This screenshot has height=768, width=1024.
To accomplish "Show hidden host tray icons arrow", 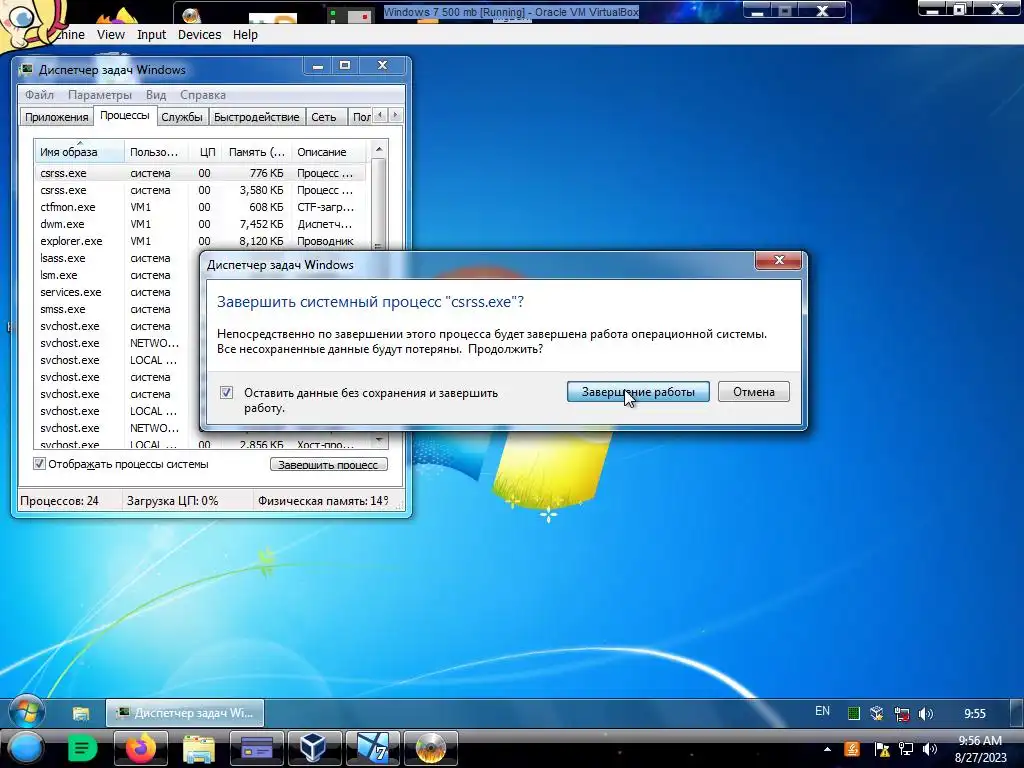I will [827, 749].
